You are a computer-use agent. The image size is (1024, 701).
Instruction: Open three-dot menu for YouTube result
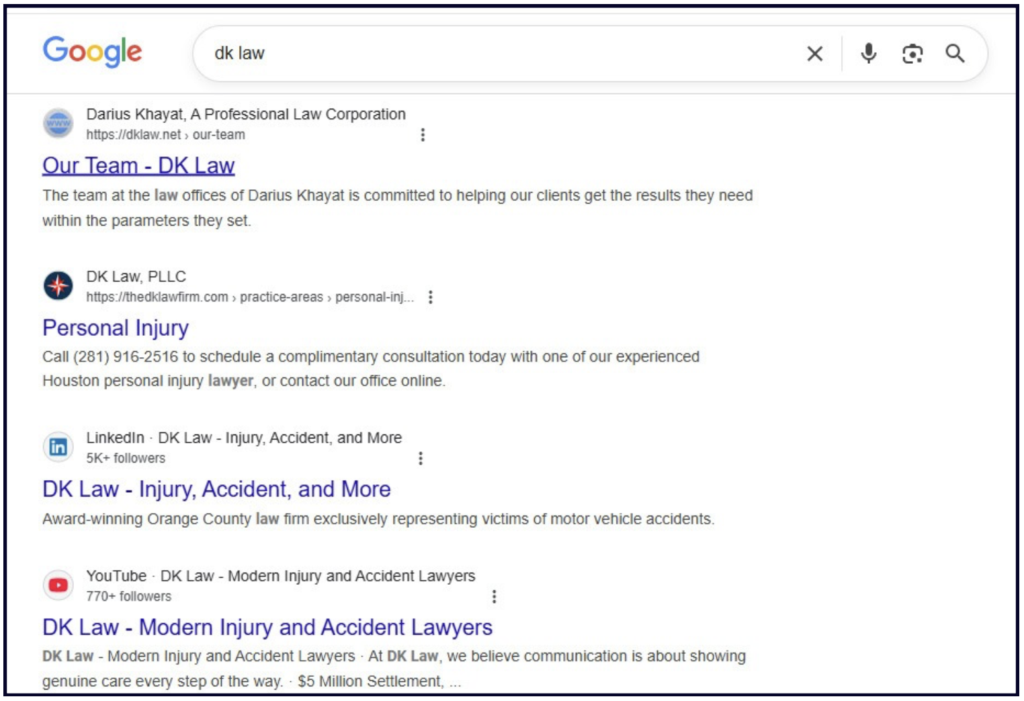(493, 596)
